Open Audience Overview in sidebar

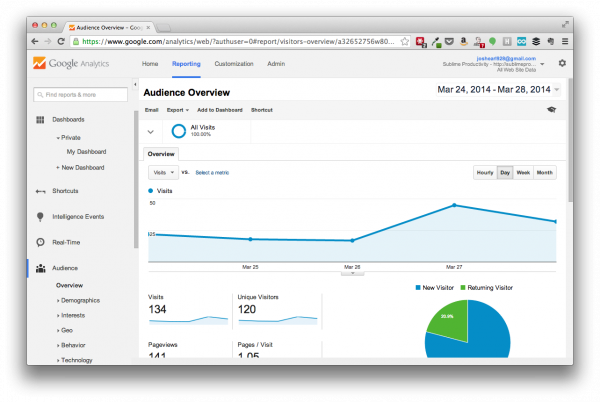[69, 285]
